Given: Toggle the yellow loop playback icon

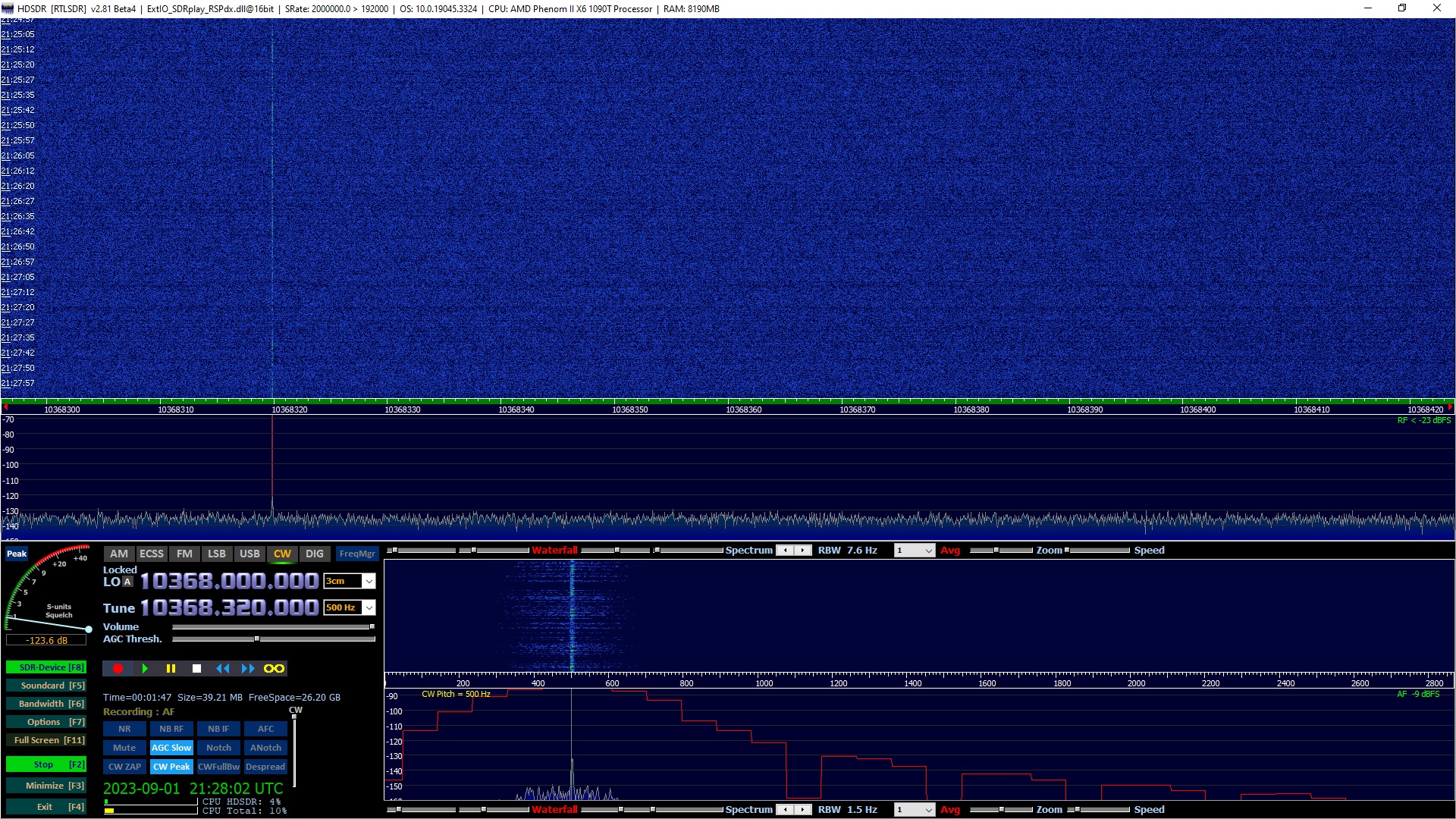Looking at the screenshot, I should click(274, 668).
